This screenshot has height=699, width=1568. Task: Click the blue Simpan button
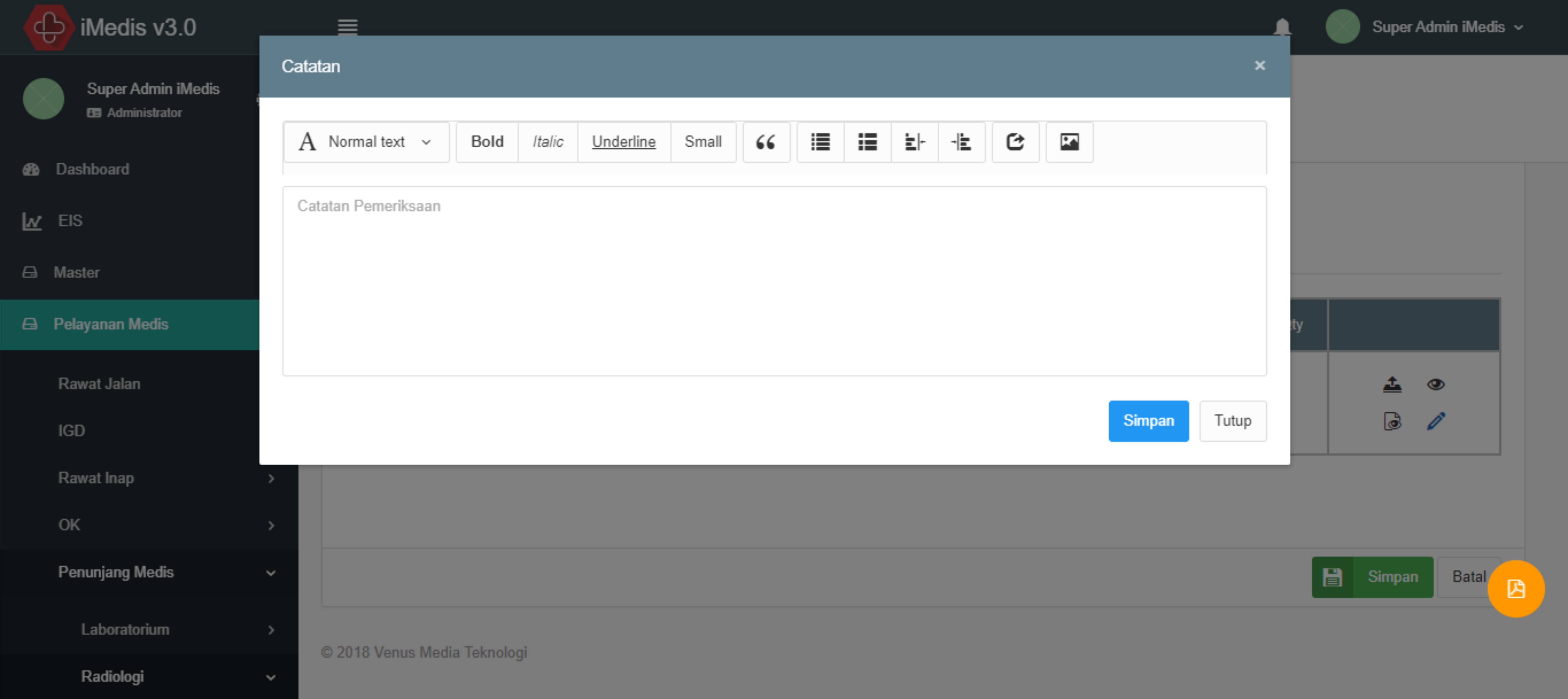(1147, 421)
